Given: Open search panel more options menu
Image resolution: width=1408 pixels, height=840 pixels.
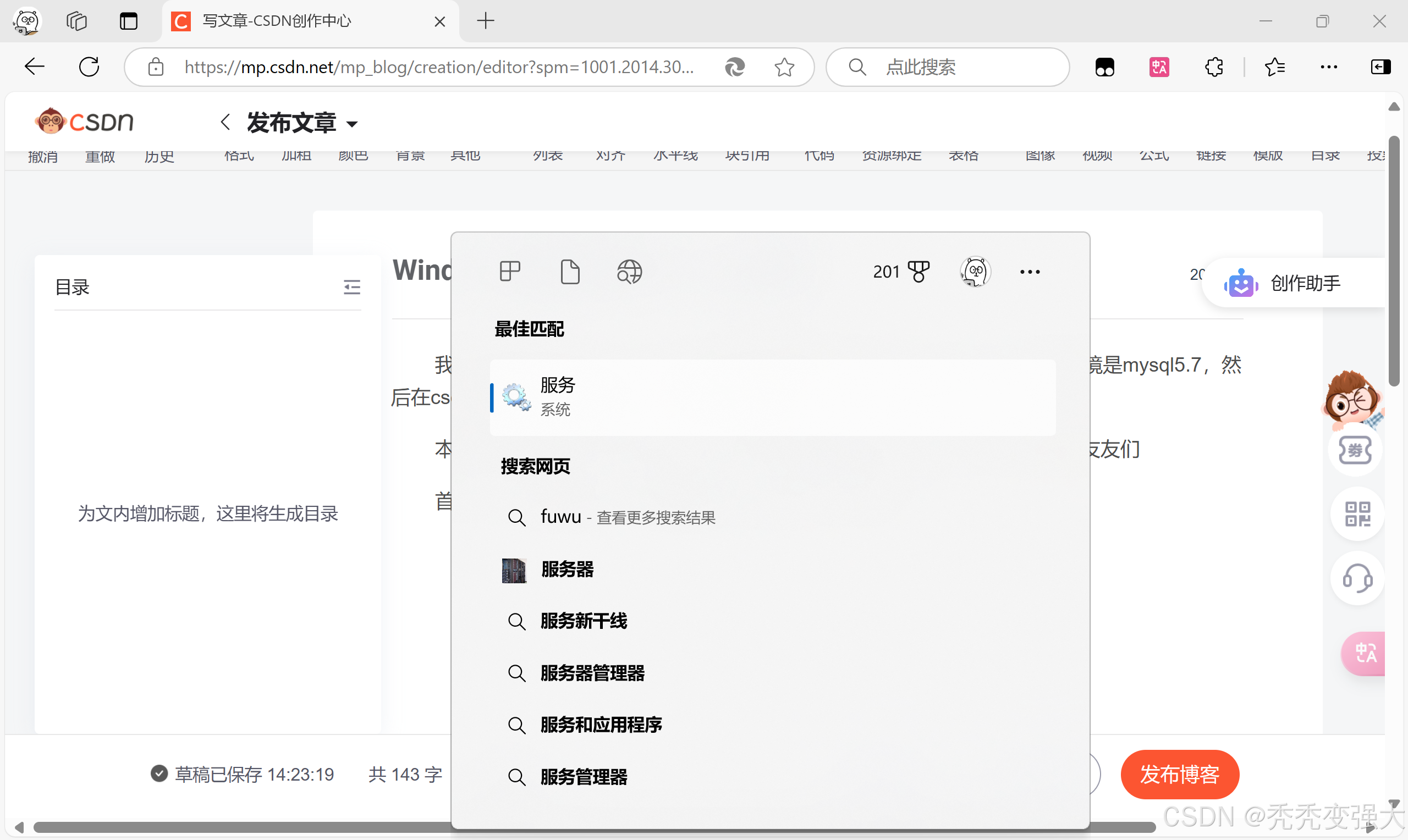Looking at the screenshot, I should point(1030,272).
